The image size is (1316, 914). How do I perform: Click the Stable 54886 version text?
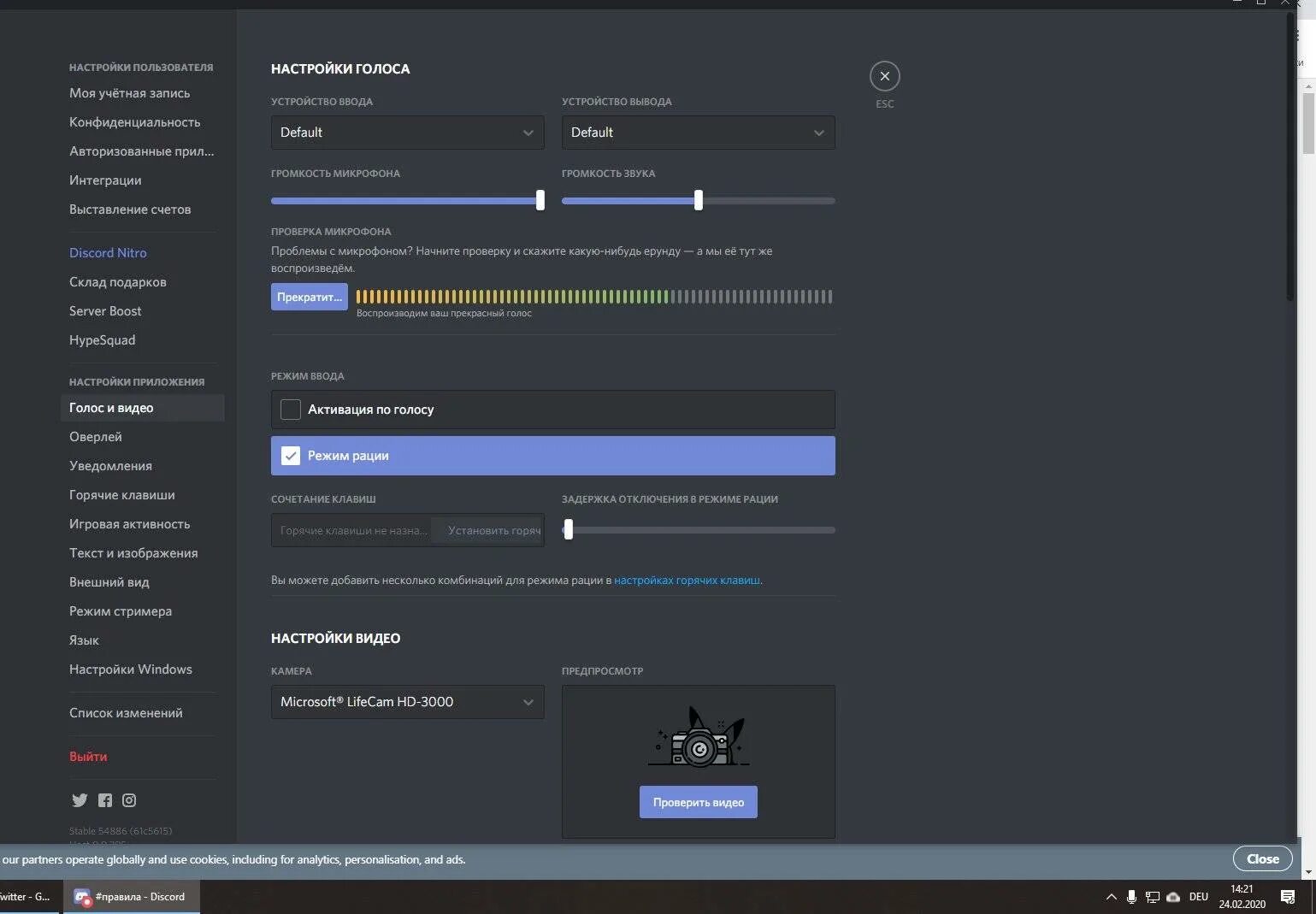pyautogui.click(x=121, y=831)
